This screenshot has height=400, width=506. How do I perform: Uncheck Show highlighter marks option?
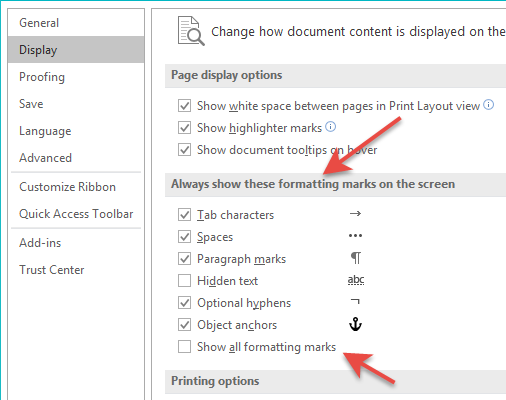(x=184, y=128)
